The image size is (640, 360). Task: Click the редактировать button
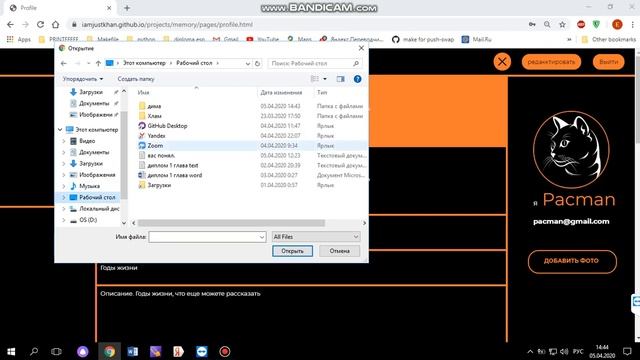pyautogui.click(x=551, y=62)
